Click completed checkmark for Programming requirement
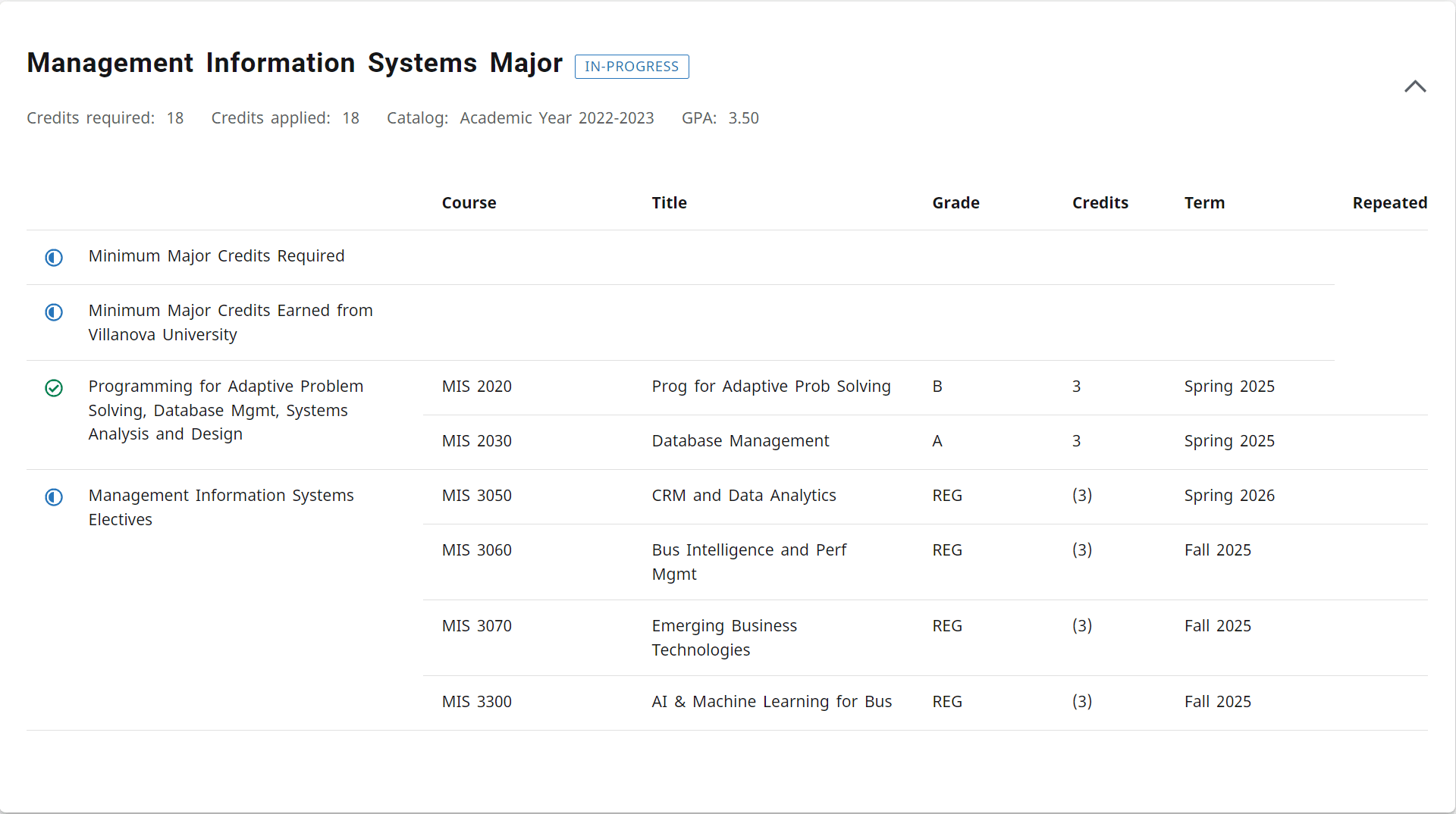The image size is (1456, 814). pyautogui.click(x=54, y=388)
